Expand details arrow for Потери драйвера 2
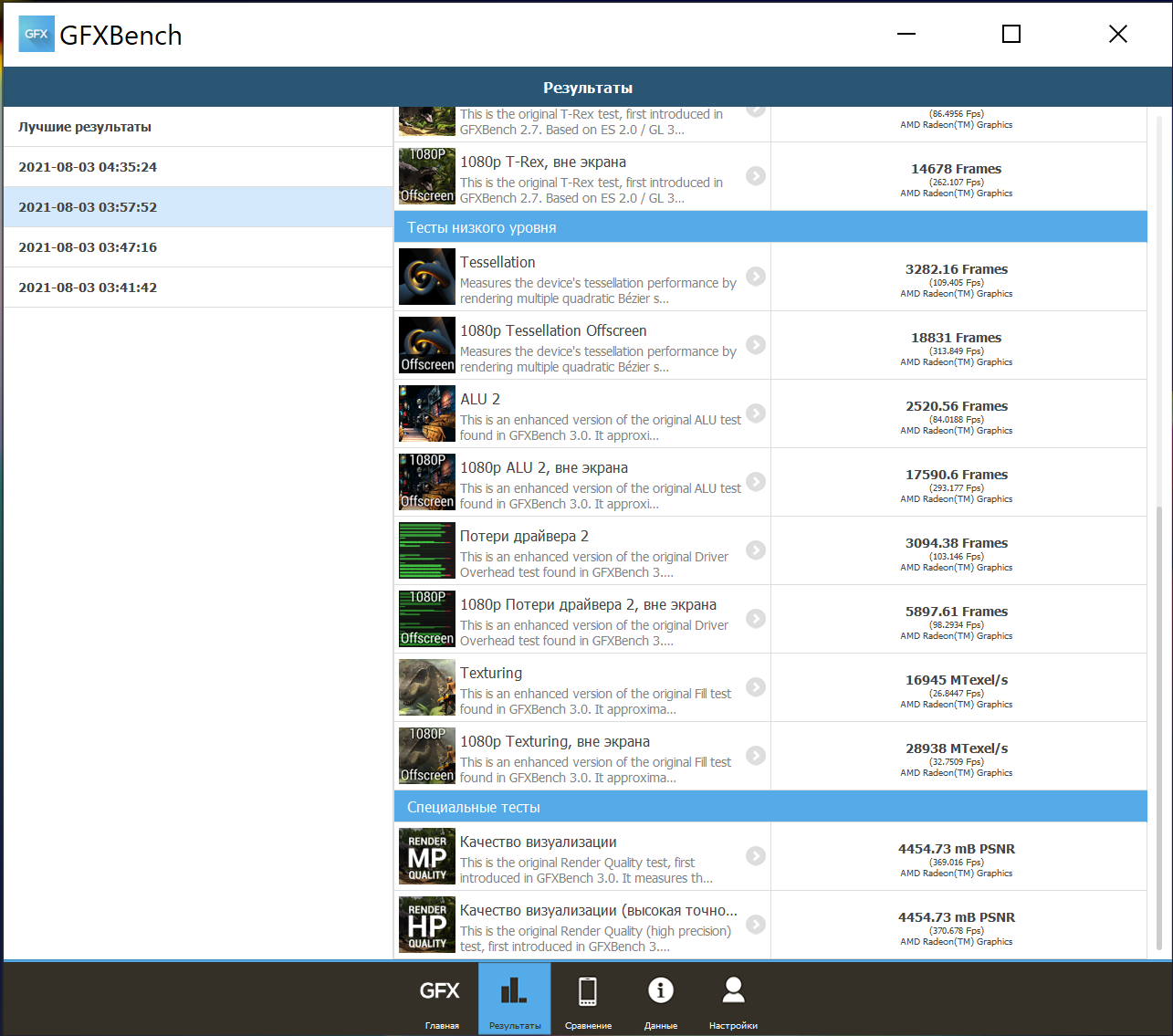The image size is (1173, 1036). [756, 549]
